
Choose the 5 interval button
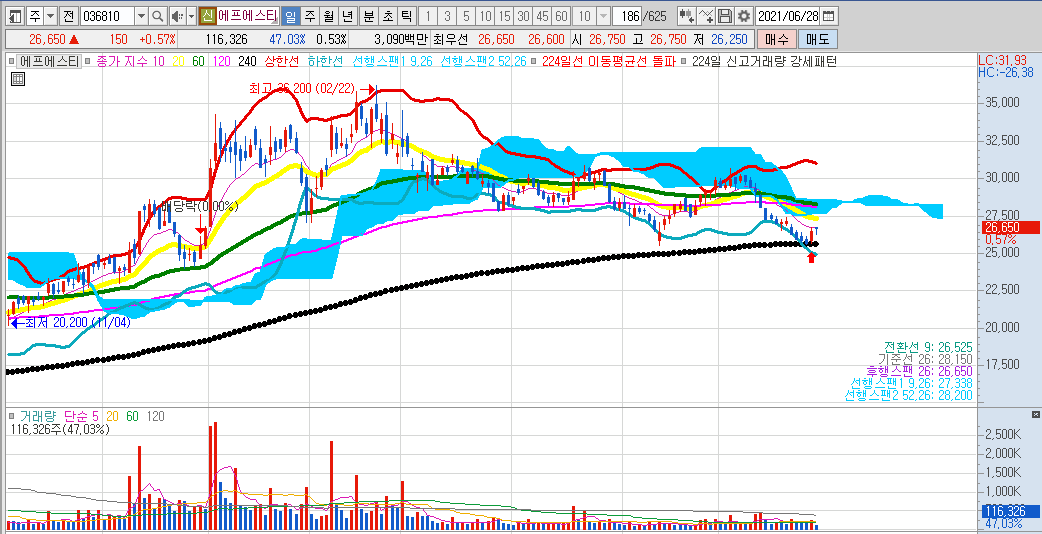tap(467, 16)
